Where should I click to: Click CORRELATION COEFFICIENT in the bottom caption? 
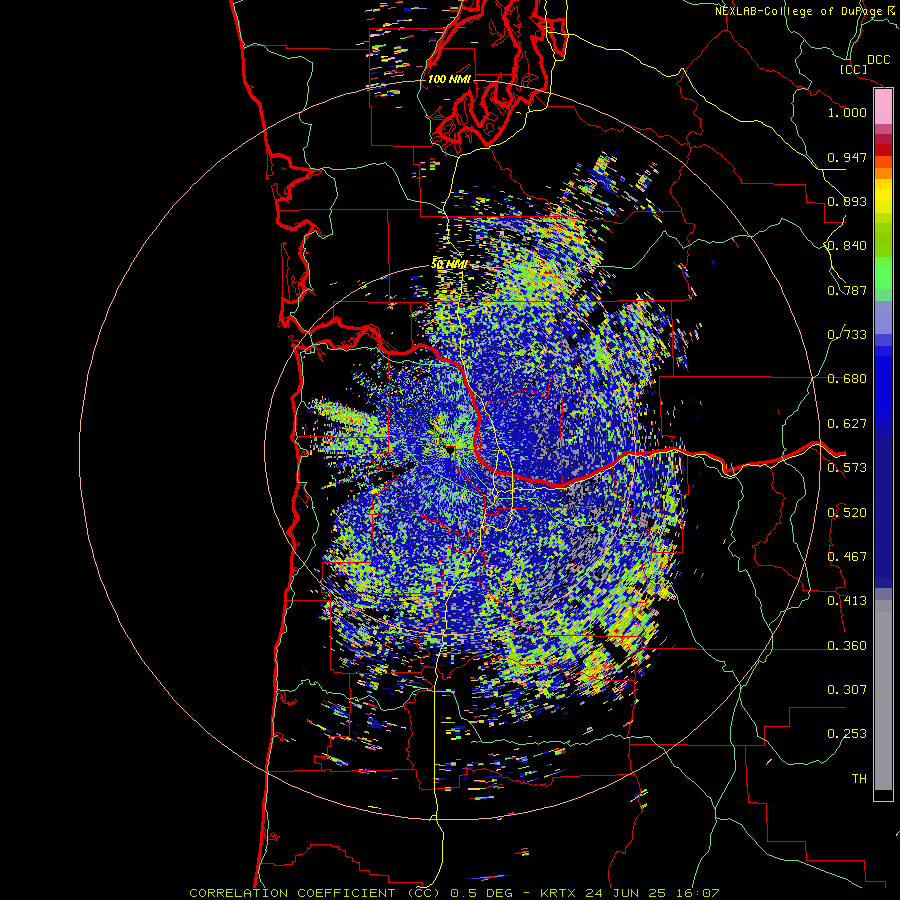click(292, 893)
